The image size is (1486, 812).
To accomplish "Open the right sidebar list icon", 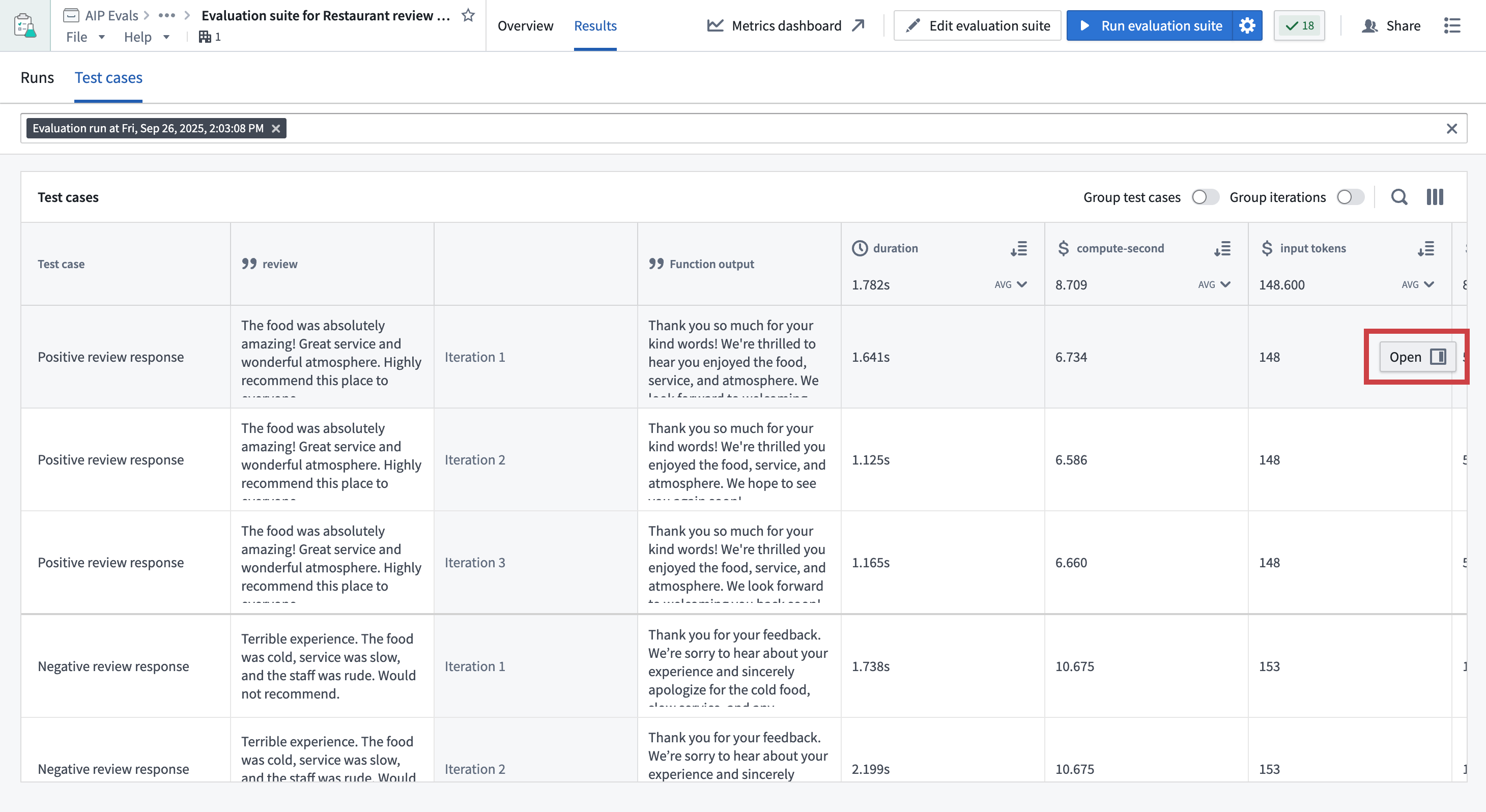I will [x=1452, y=25].
